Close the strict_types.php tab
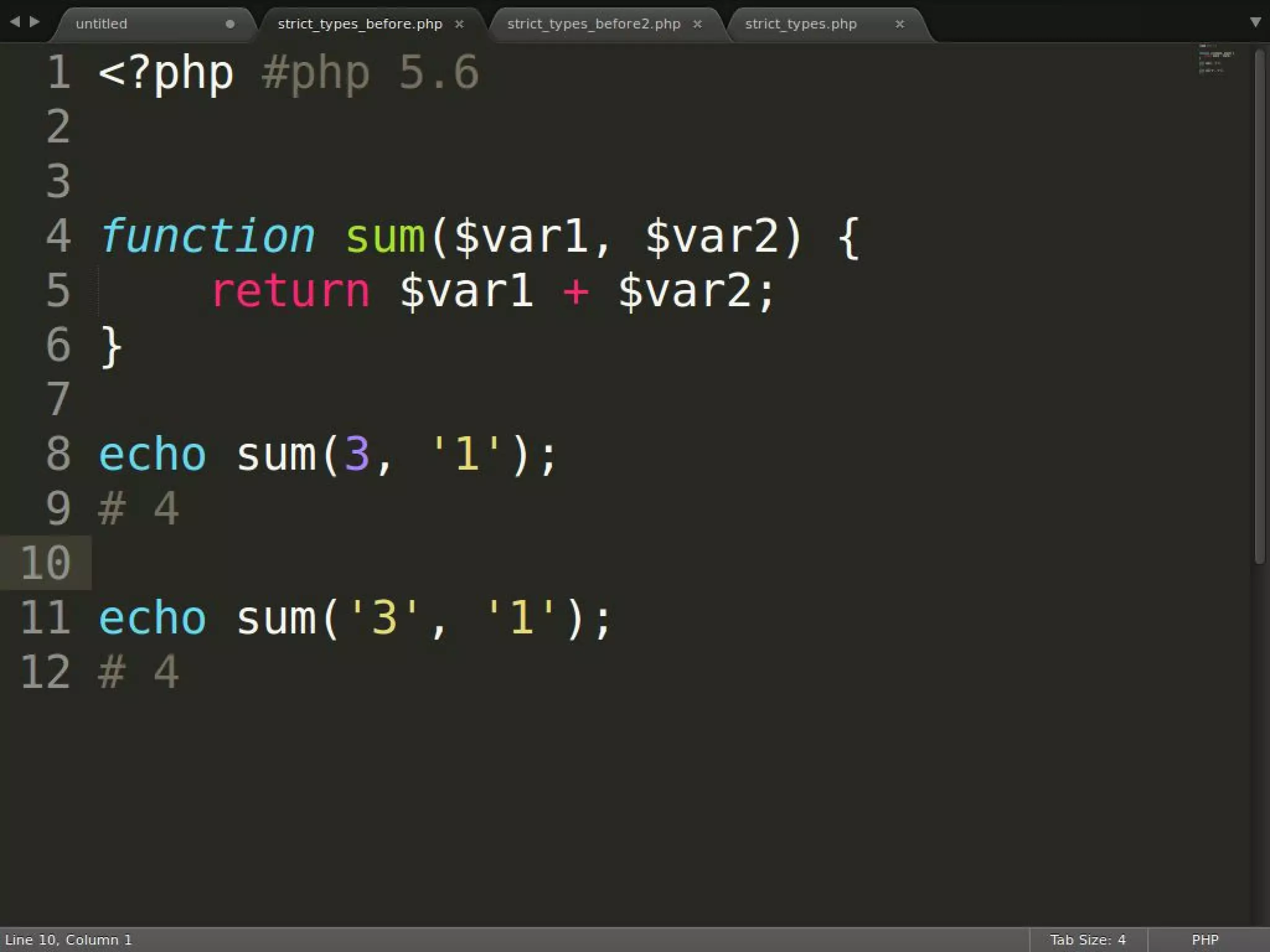This screenshot has height=952, width=1270. (900, 24)
